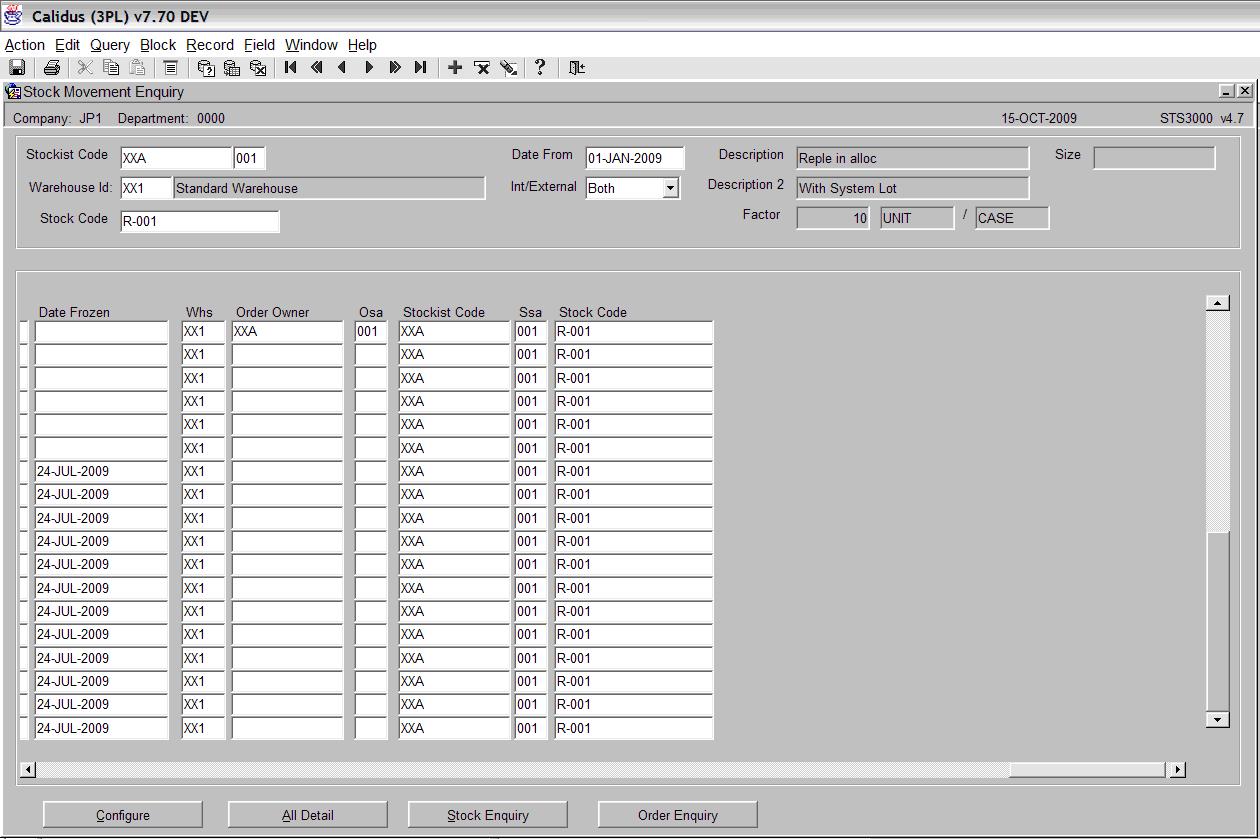This screenshot has width=1260, height=839.
Task: Open the Int/External dropdown
Action: pos(670,188)
